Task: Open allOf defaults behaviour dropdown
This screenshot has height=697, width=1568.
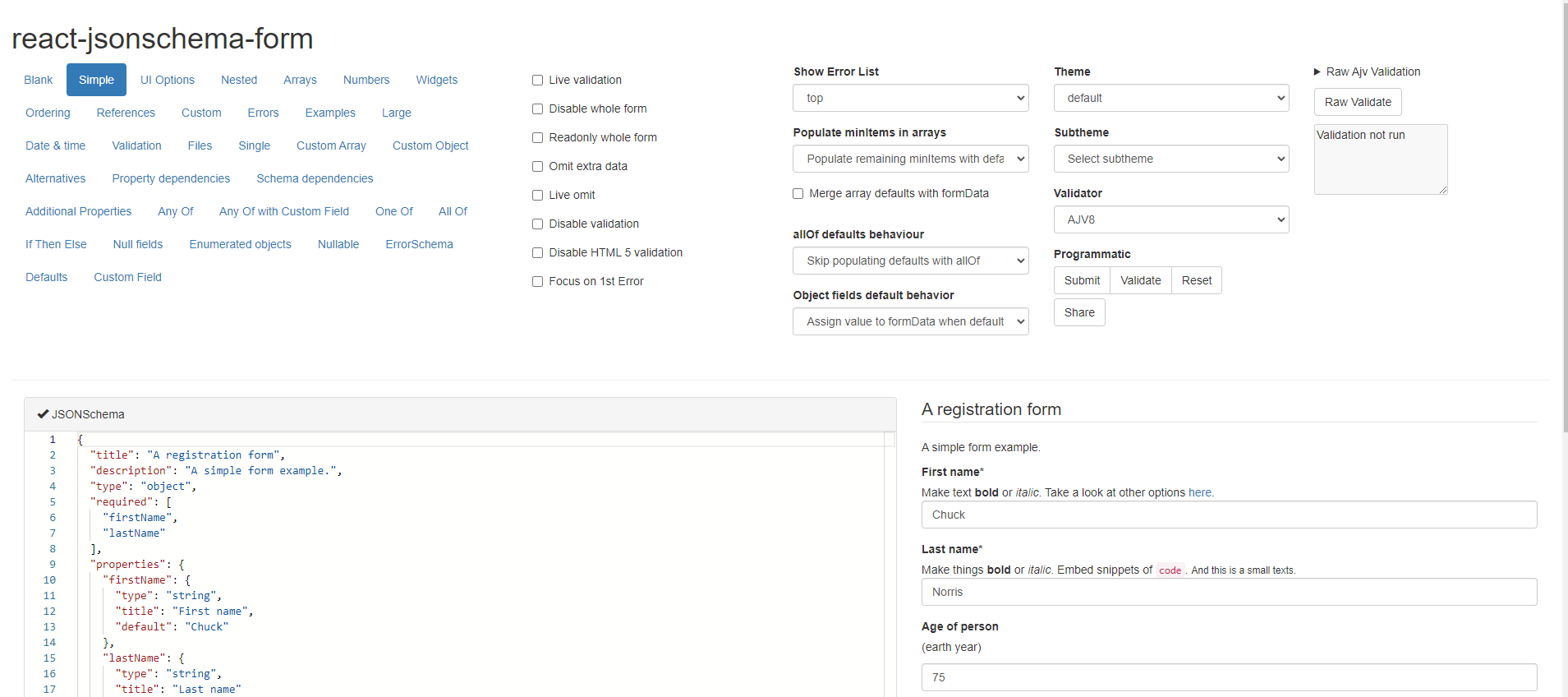Action: point(910,261)
